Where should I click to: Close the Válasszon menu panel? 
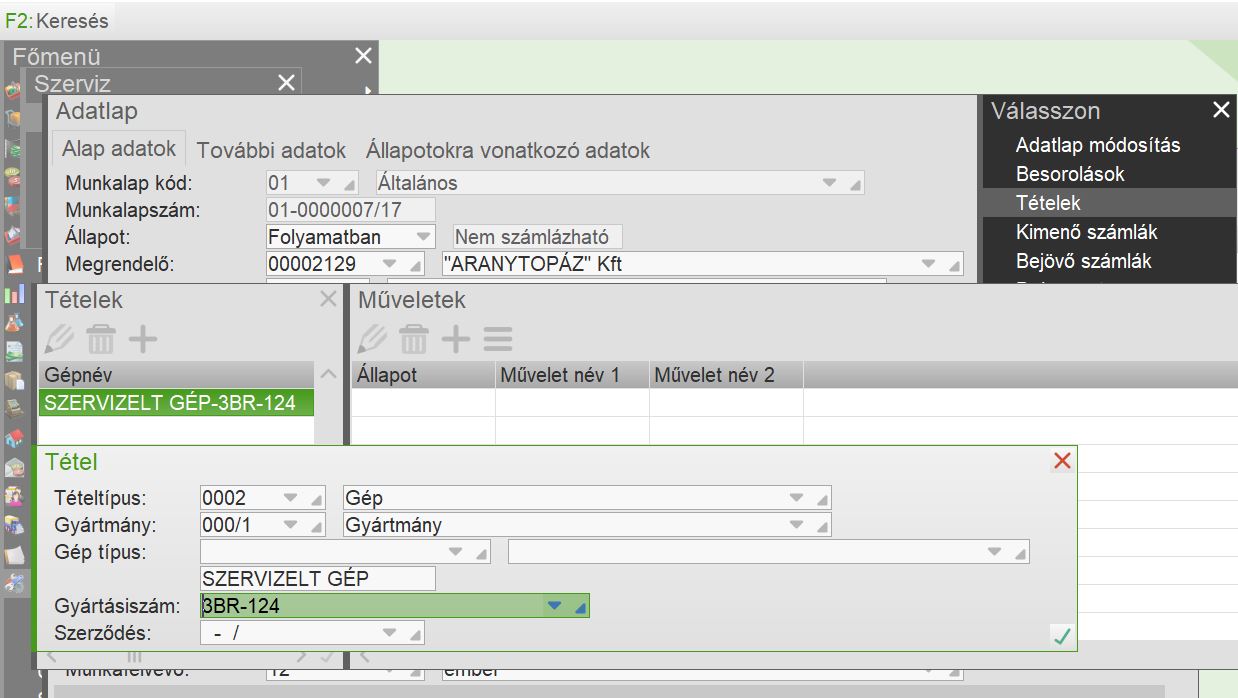pos(1221,110)
